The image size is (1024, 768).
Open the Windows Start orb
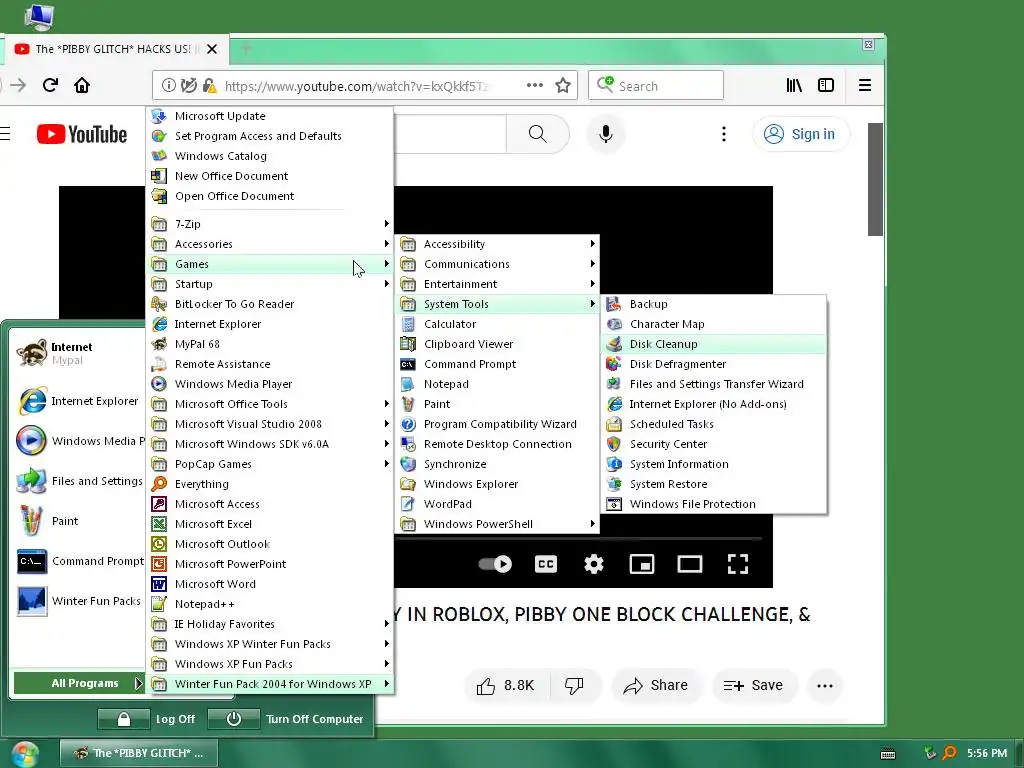point(24,754)
